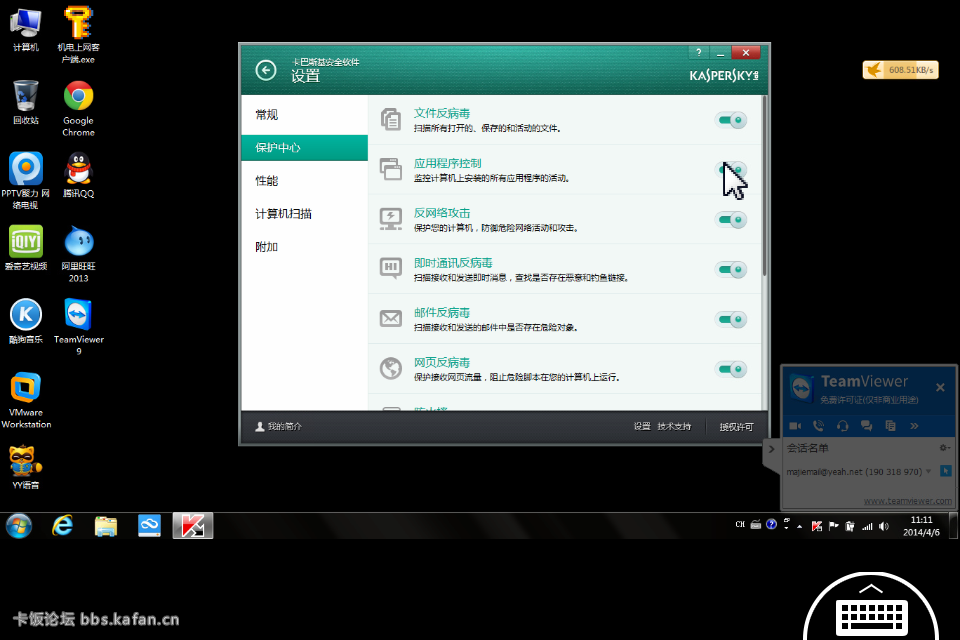960x640 pixels.
Task: Click 技术支持 in Kaspersky footer
Action: tap(674, 426)
